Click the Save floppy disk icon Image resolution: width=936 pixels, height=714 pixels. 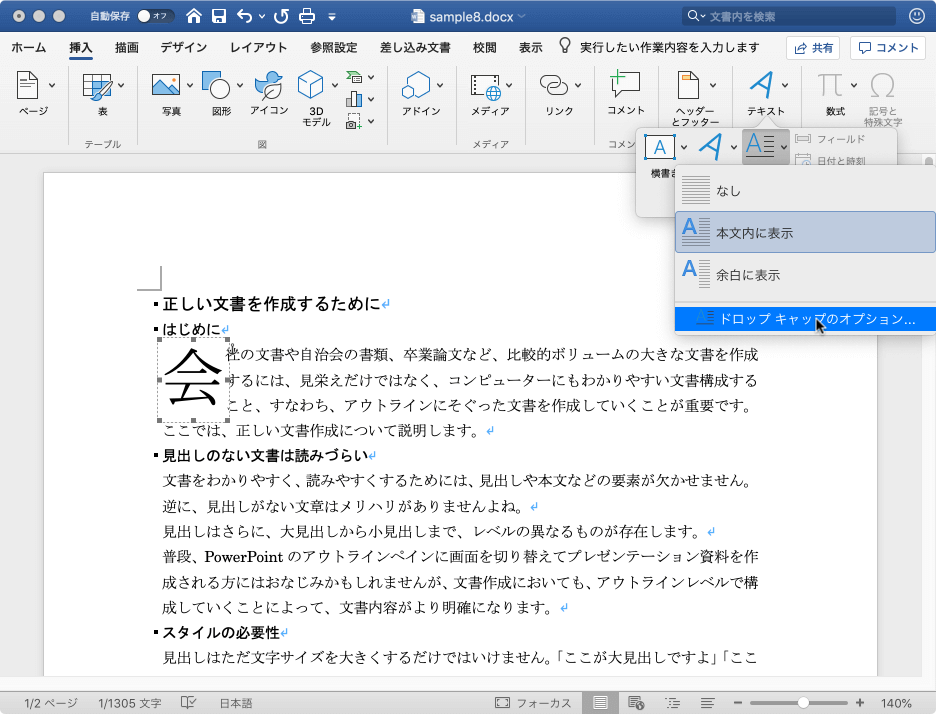(x=218, y=16)
